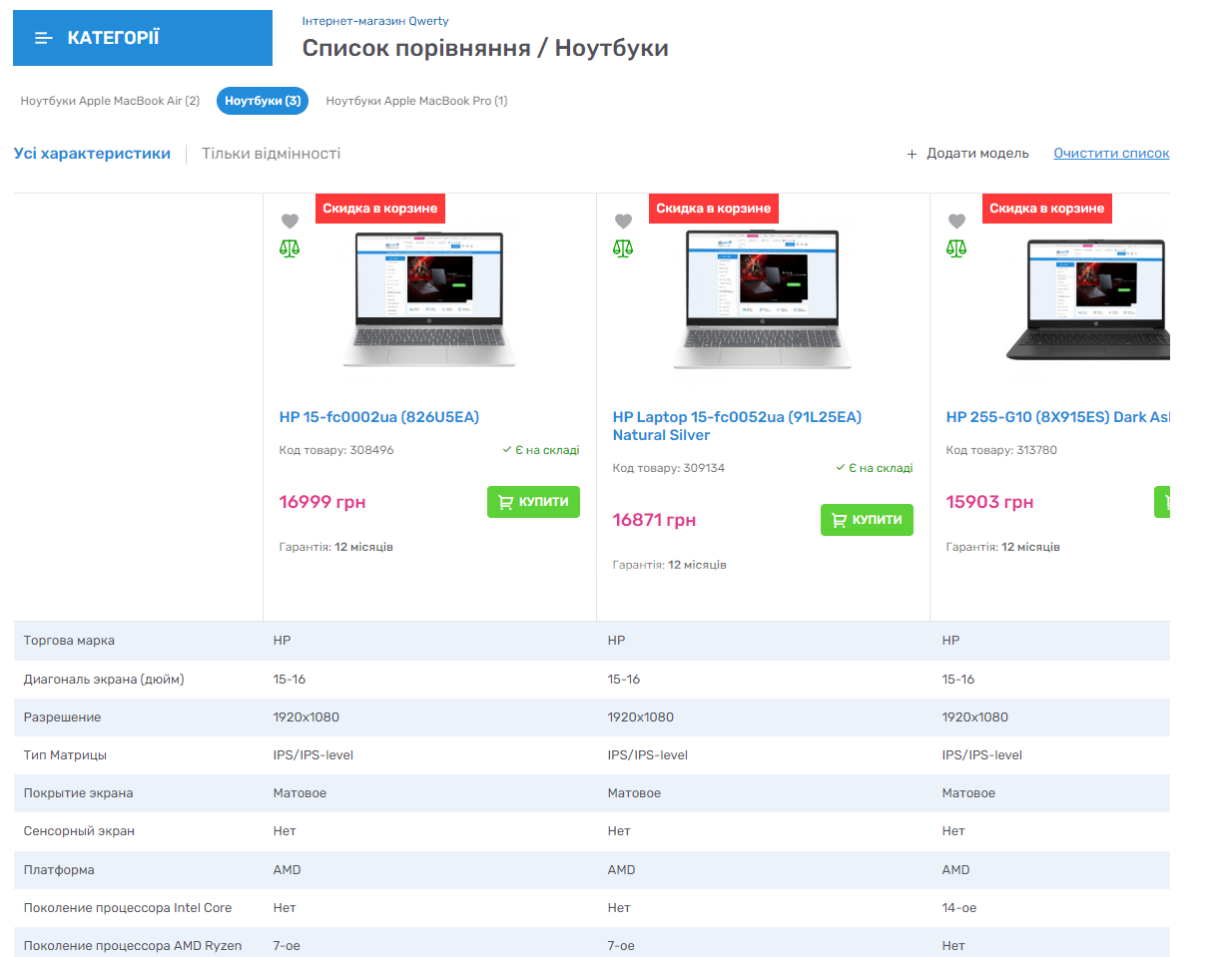Click the plus icon beside Додати модель
1232x957 pixels.
912,154
